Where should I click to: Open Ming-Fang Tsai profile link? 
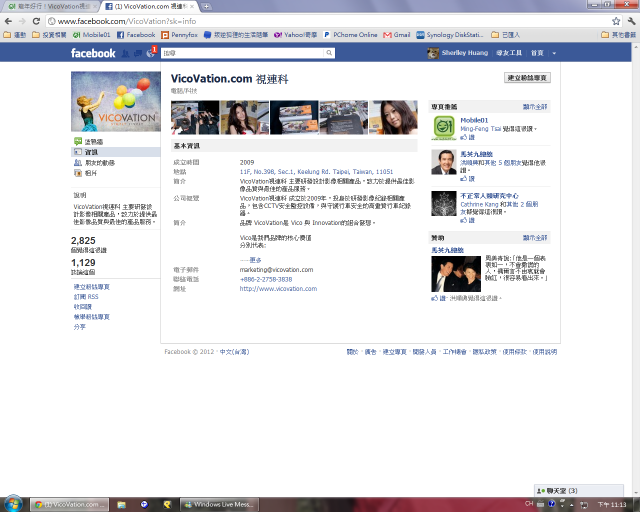pyautogui.click(x=480, y=129)
